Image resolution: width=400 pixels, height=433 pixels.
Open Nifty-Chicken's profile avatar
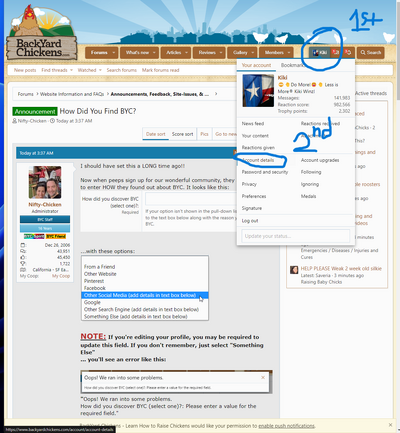coord(45,182)
